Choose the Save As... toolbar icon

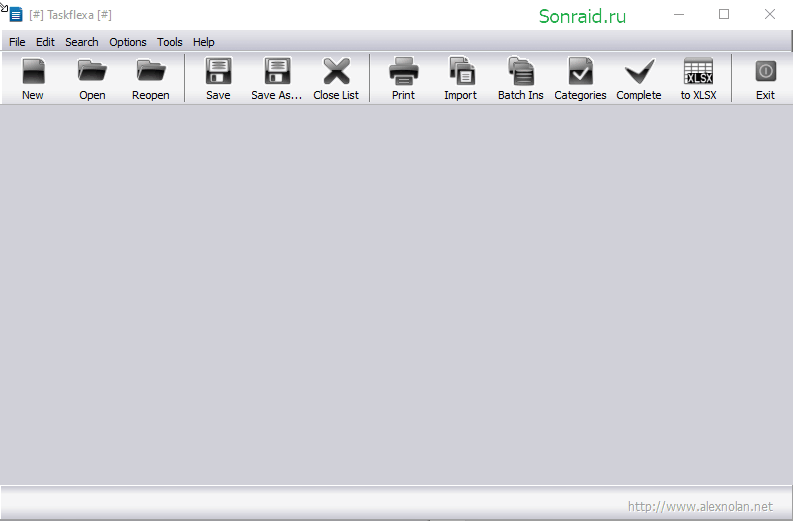pos(277,71)
